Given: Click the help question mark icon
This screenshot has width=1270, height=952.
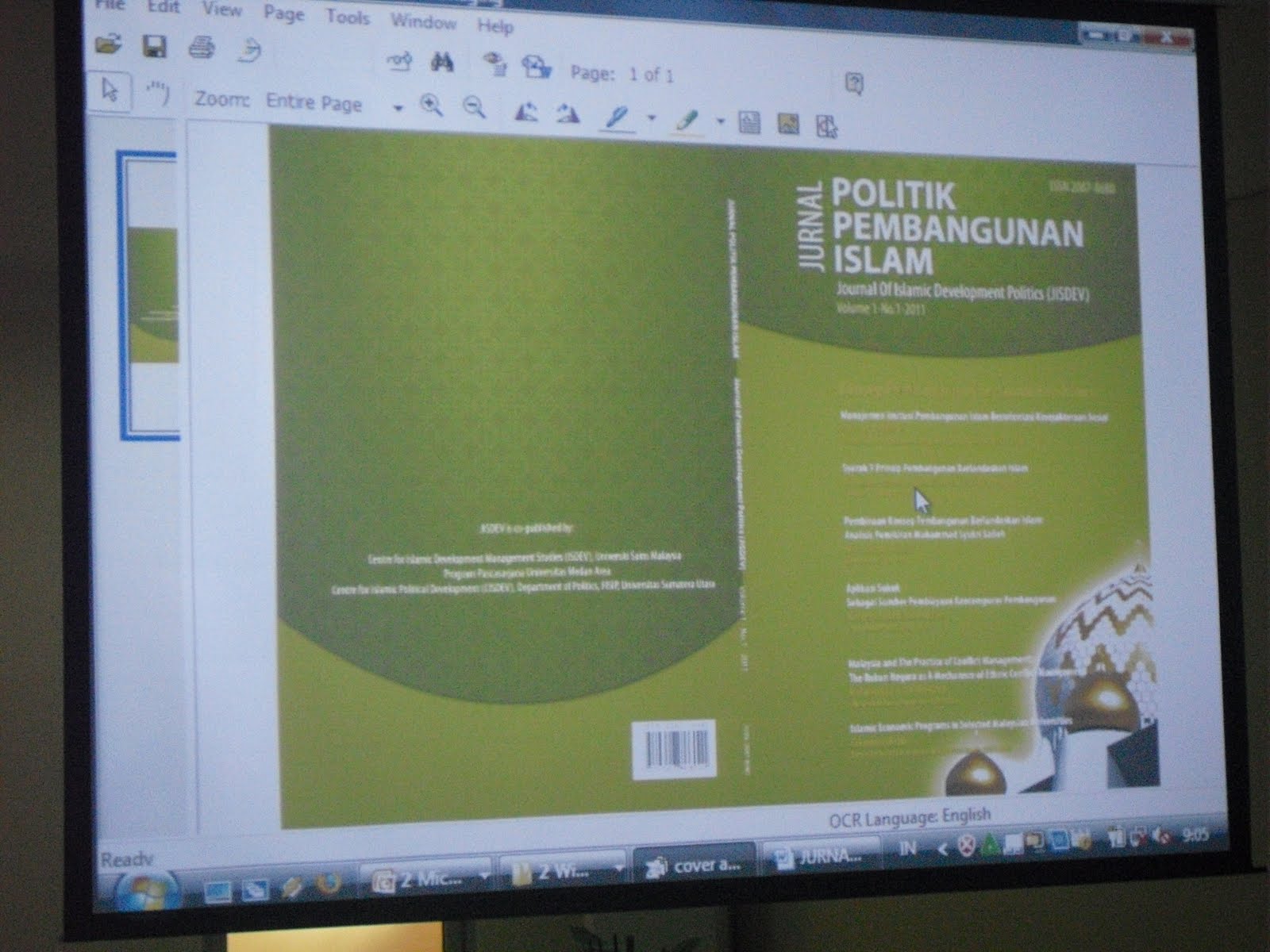Looking at the screenshot, I should click(854, 83).
